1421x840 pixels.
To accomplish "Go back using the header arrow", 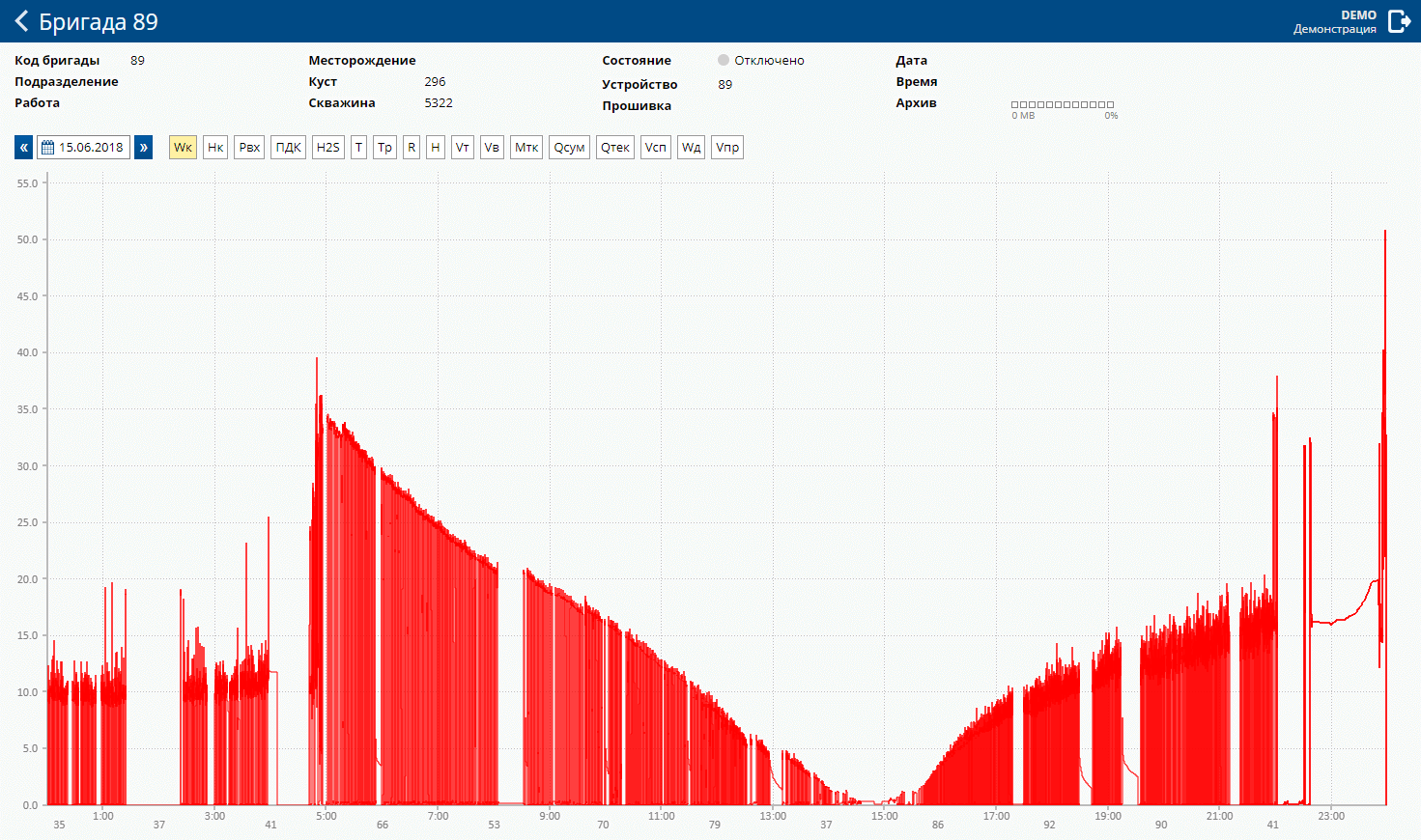I will click(x=21, y=21).
